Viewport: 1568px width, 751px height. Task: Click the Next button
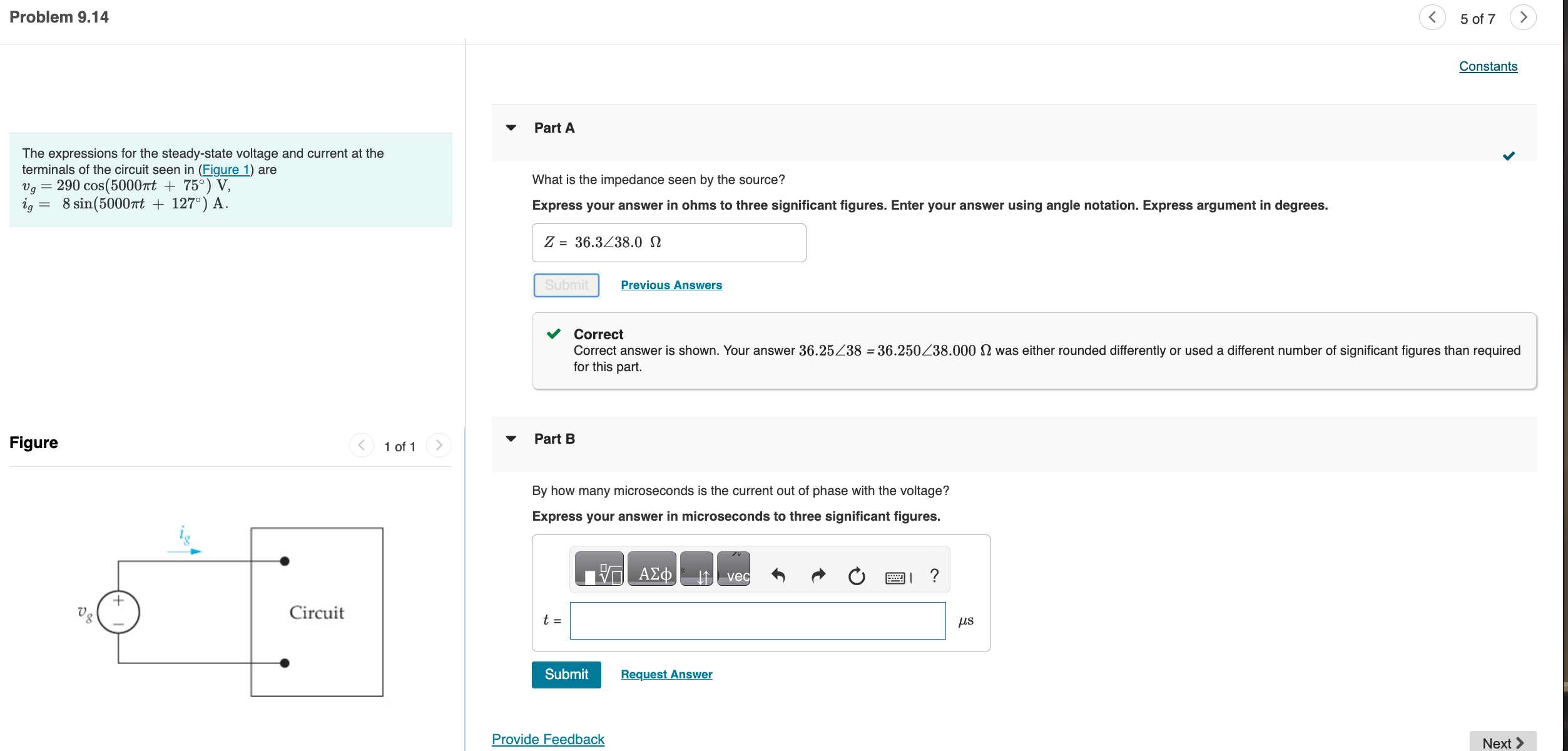1502,742
